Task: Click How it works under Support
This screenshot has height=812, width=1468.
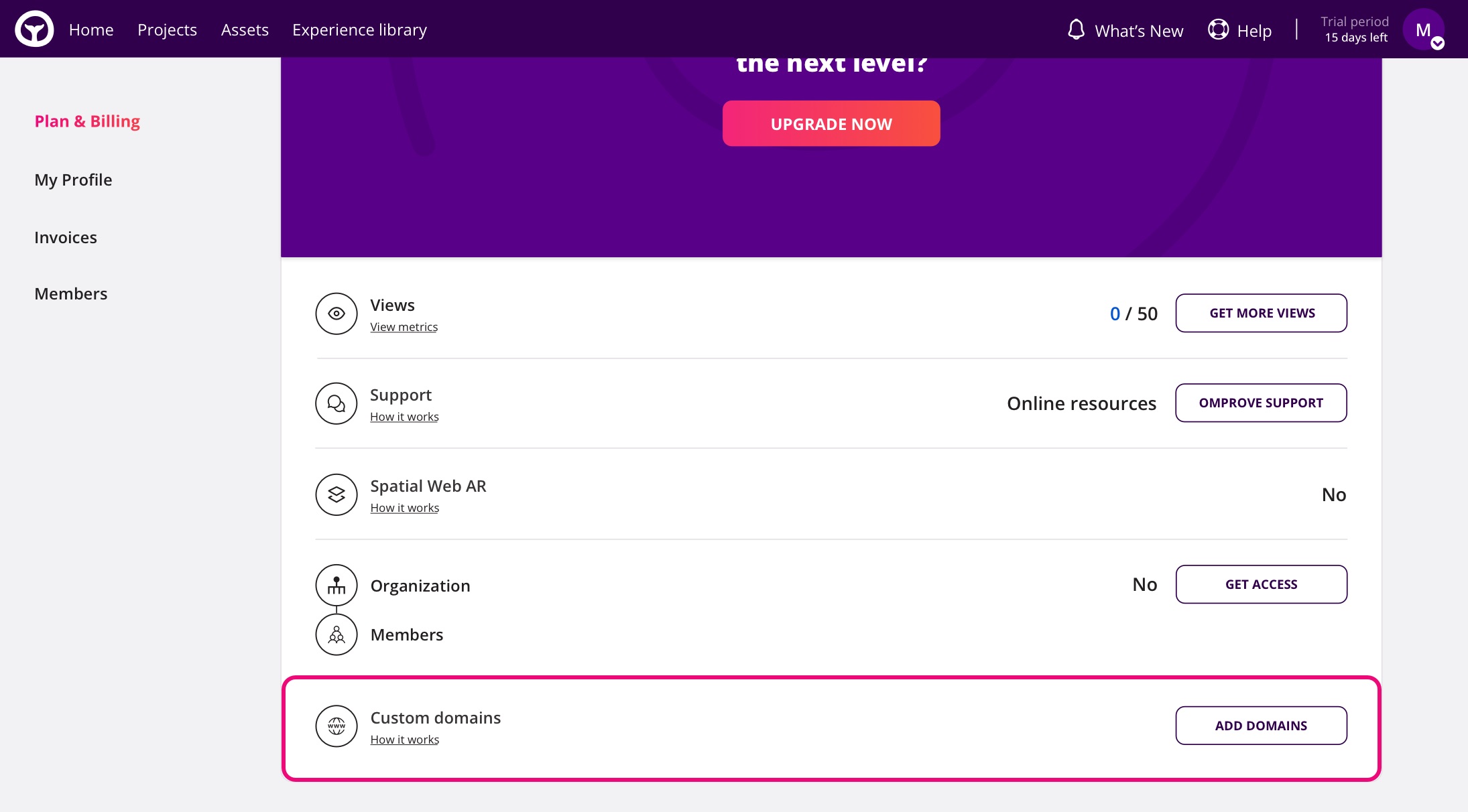Action: click(404, 416)
